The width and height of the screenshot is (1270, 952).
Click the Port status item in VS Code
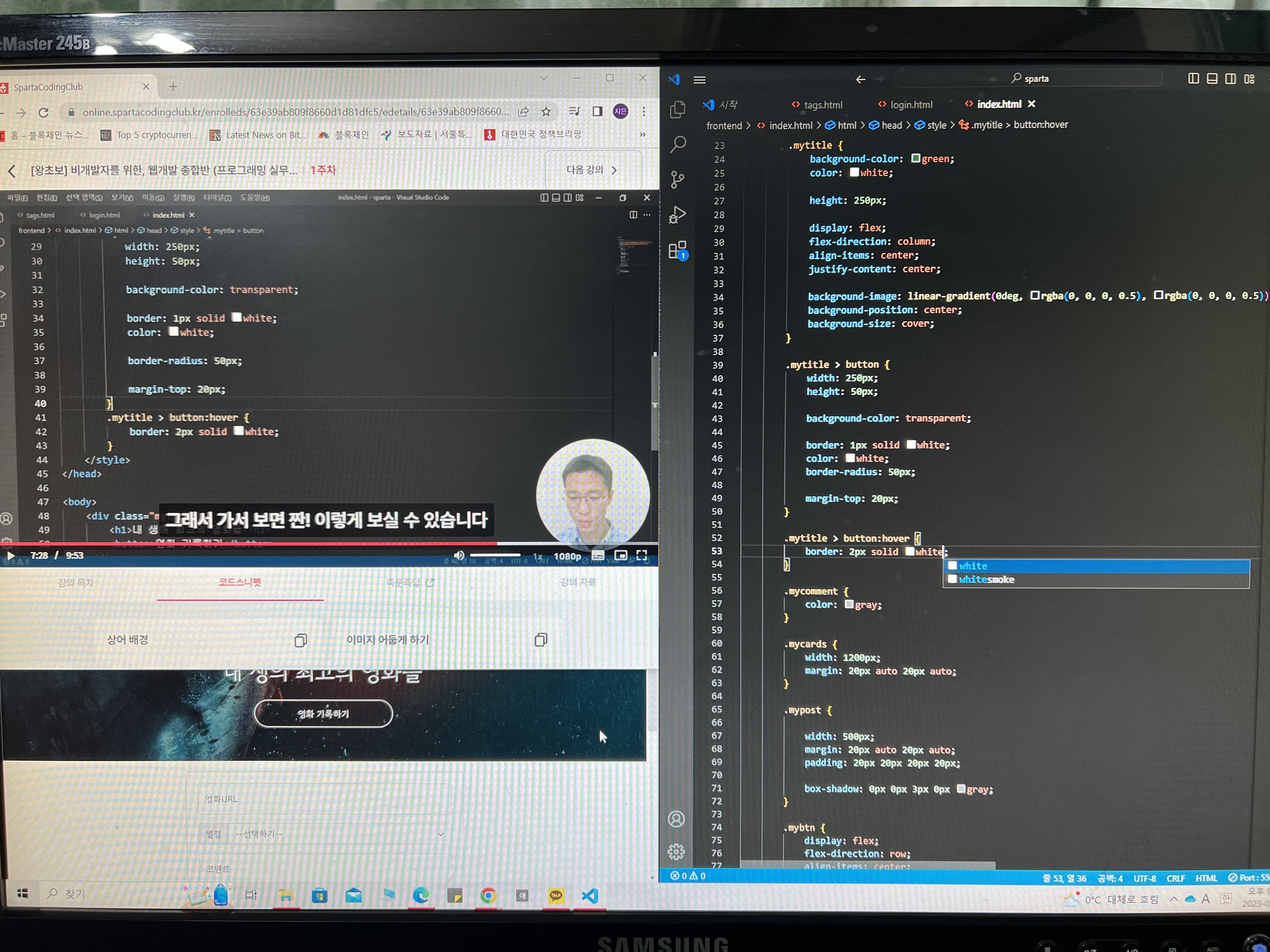coord(1249,878)
